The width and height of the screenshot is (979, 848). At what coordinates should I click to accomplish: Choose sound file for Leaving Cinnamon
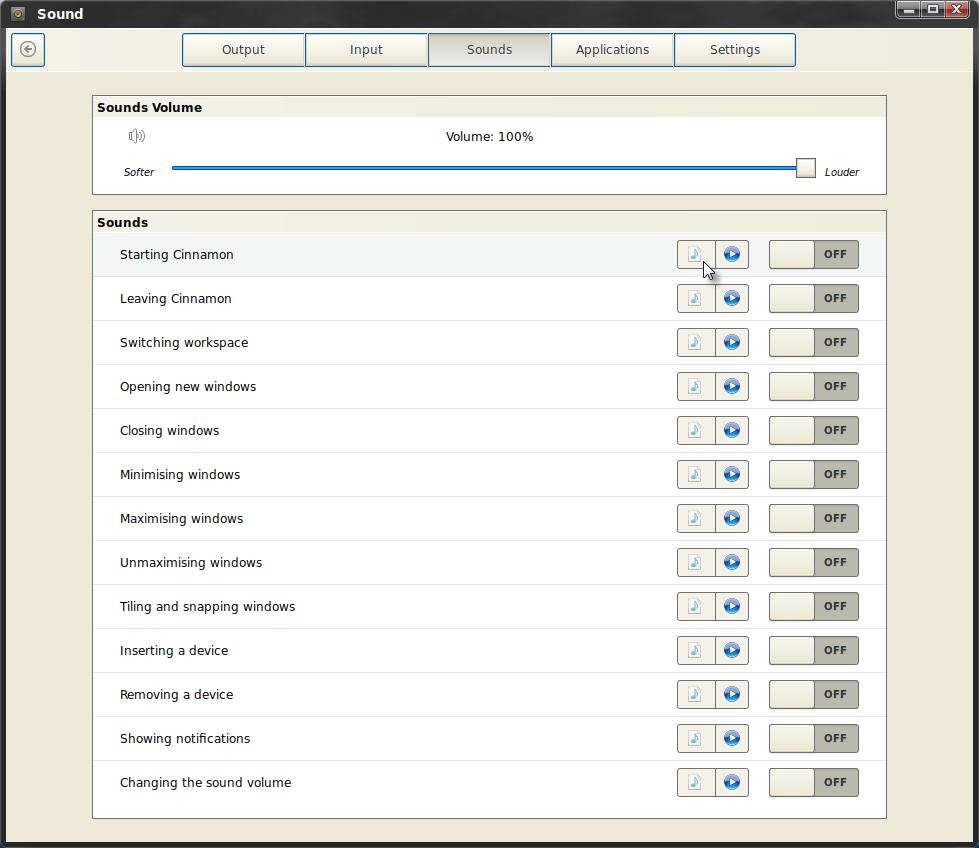tap(695, 298)
